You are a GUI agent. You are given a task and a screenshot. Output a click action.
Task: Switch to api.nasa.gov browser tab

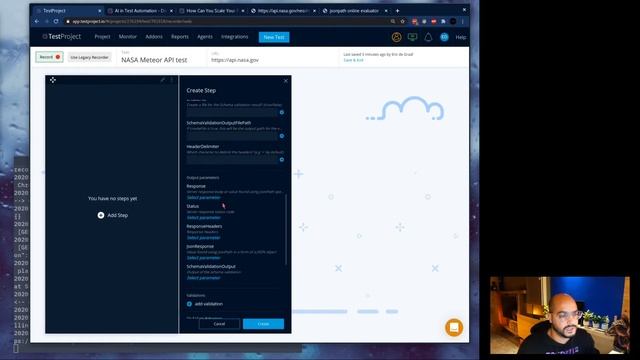[x=282, y=11]
